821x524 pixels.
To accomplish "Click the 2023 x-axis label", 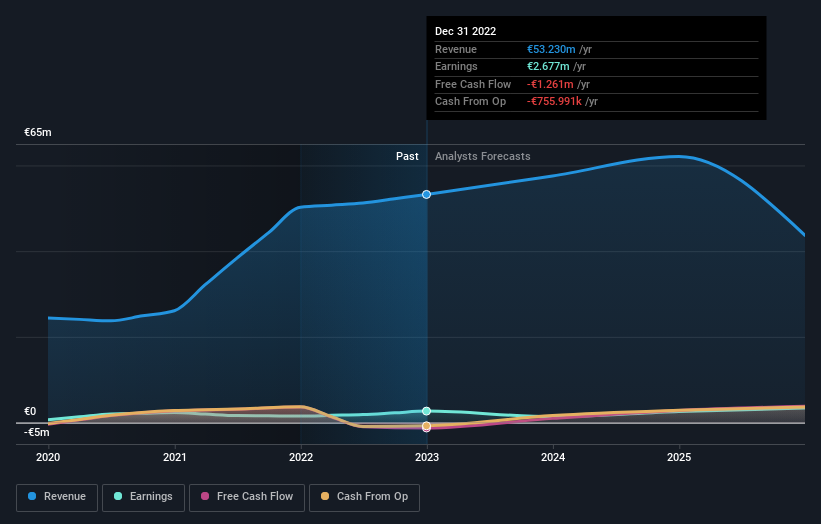I will (427, 457).
